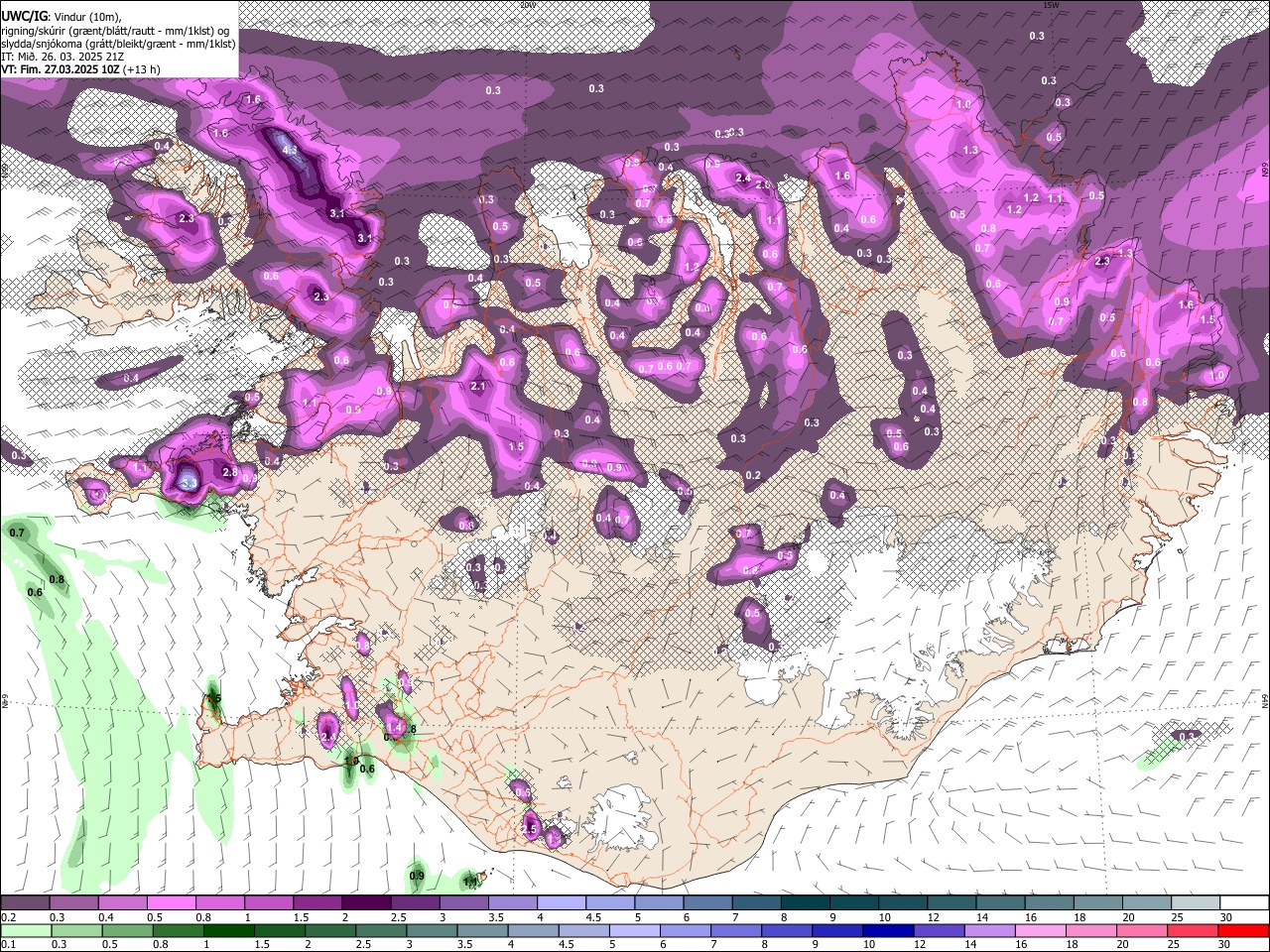Click the "30" label on the rain scale

click(1224, 944)
